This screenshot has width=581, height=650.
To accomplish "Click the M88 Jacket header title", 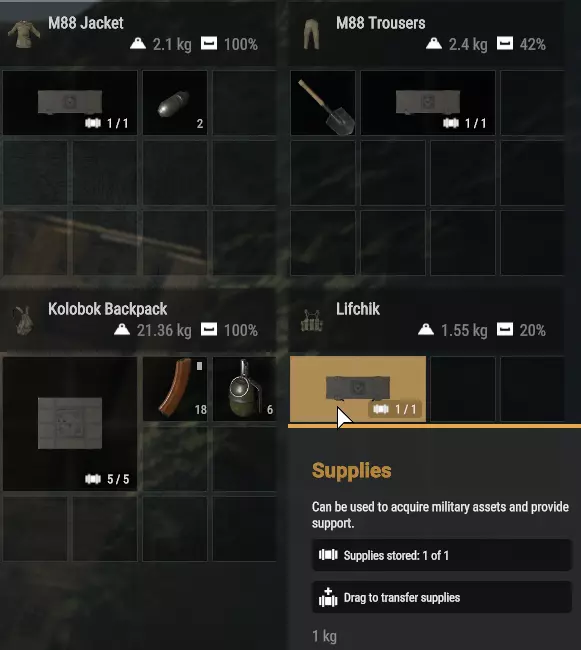I will tap(86, 23).
